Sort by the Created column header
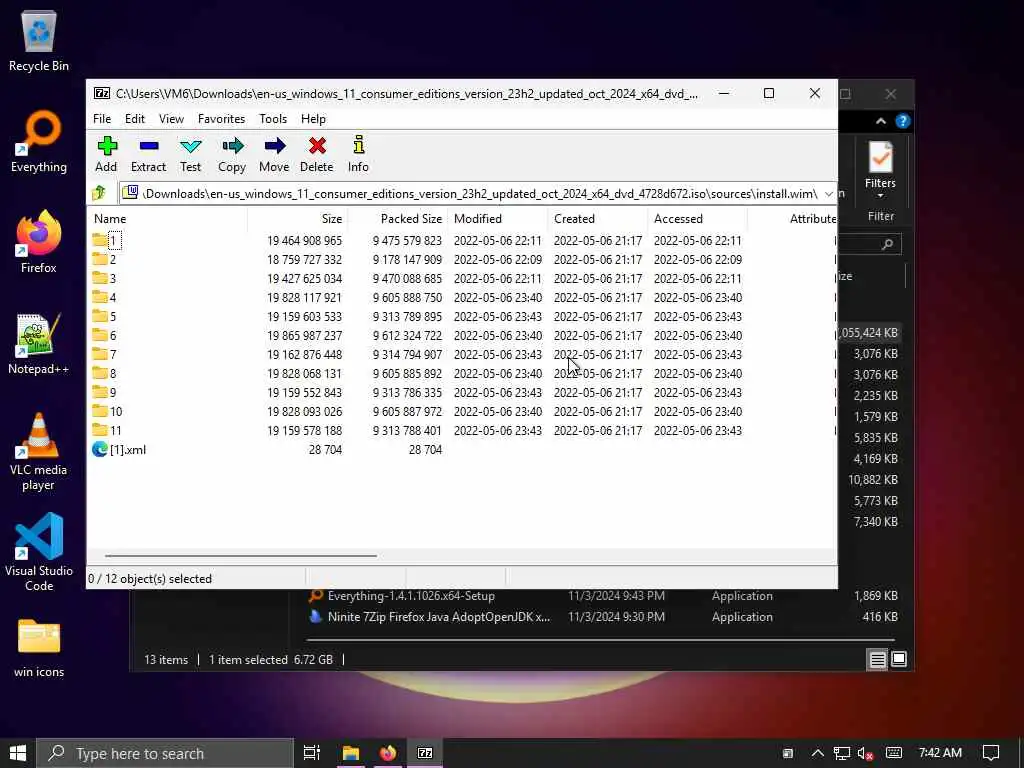 (x=598, y=219)
